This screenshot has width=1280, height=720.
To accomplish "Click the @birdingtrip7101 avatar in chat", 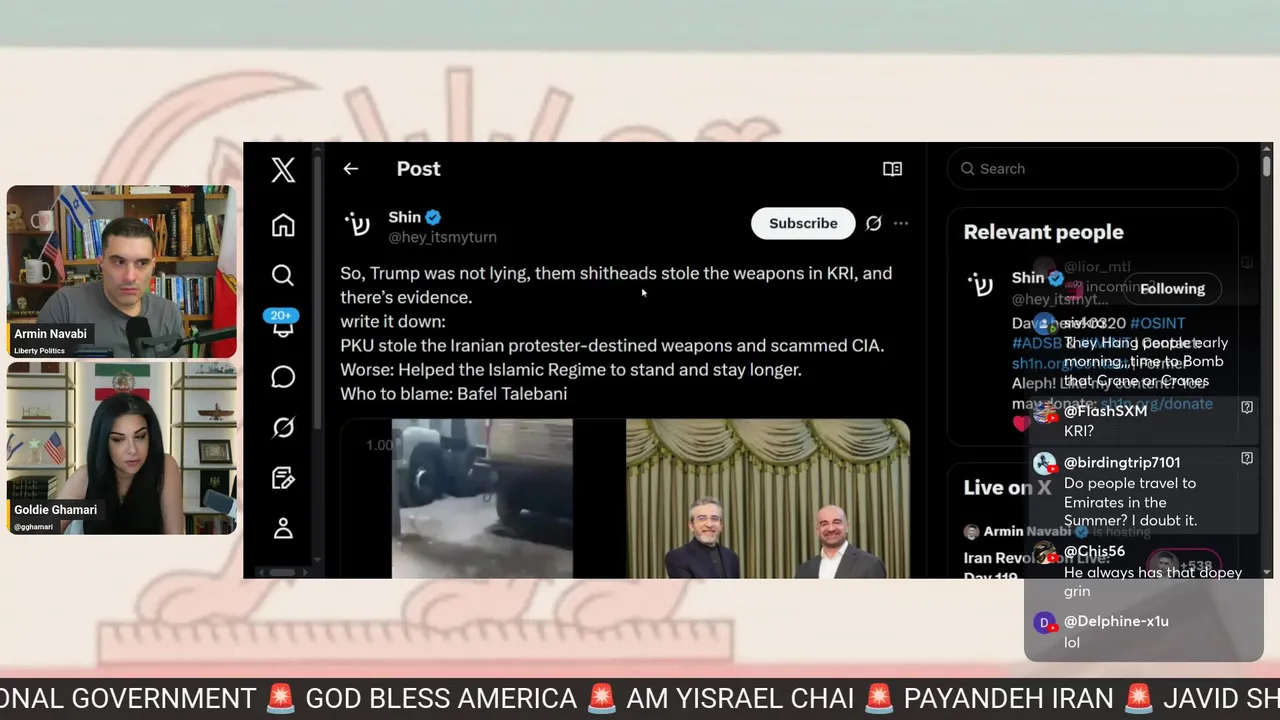I will pyautogui.click(x=1045, y=464).
